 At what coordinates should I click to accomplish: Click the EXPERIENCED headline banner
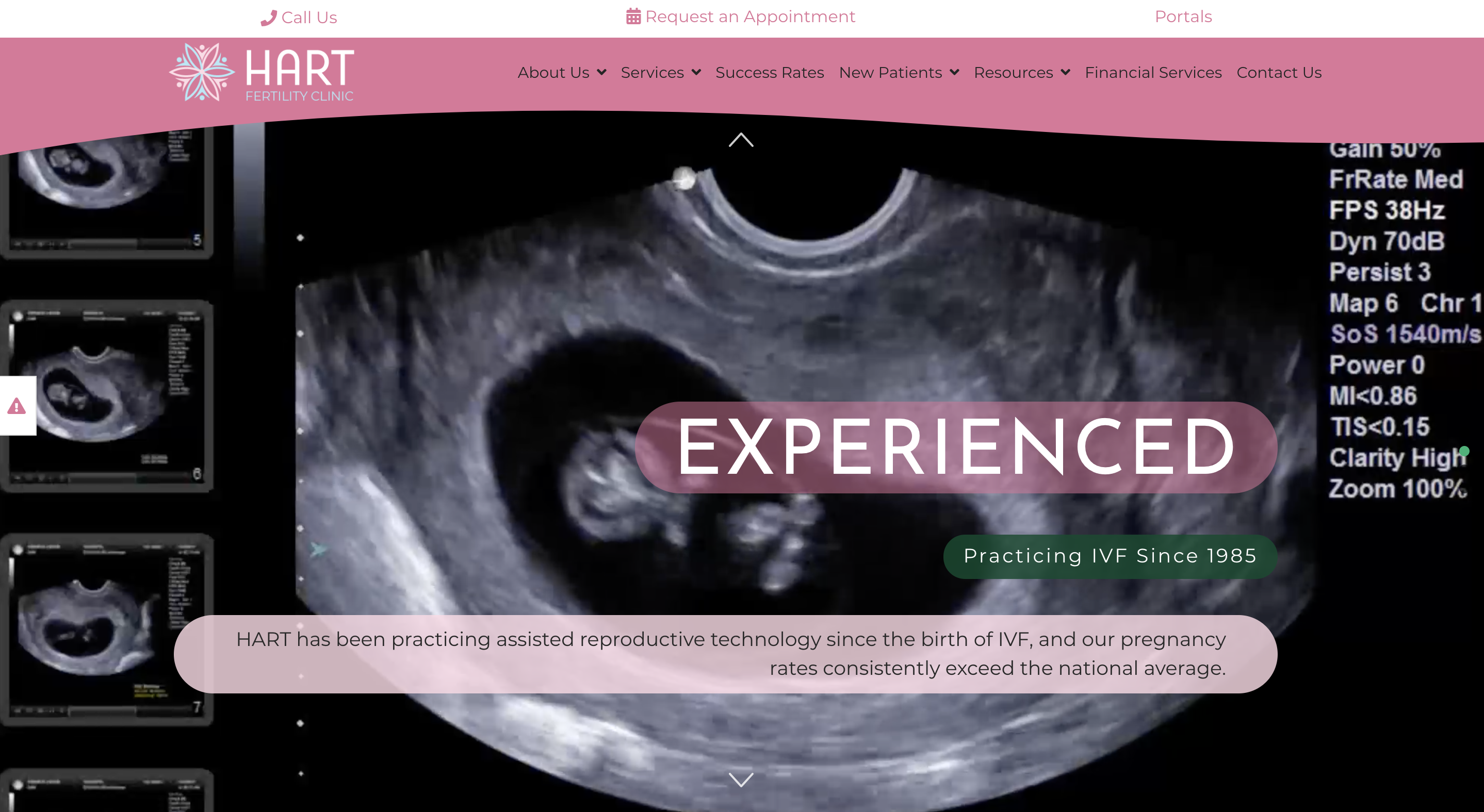coord(955,447)
